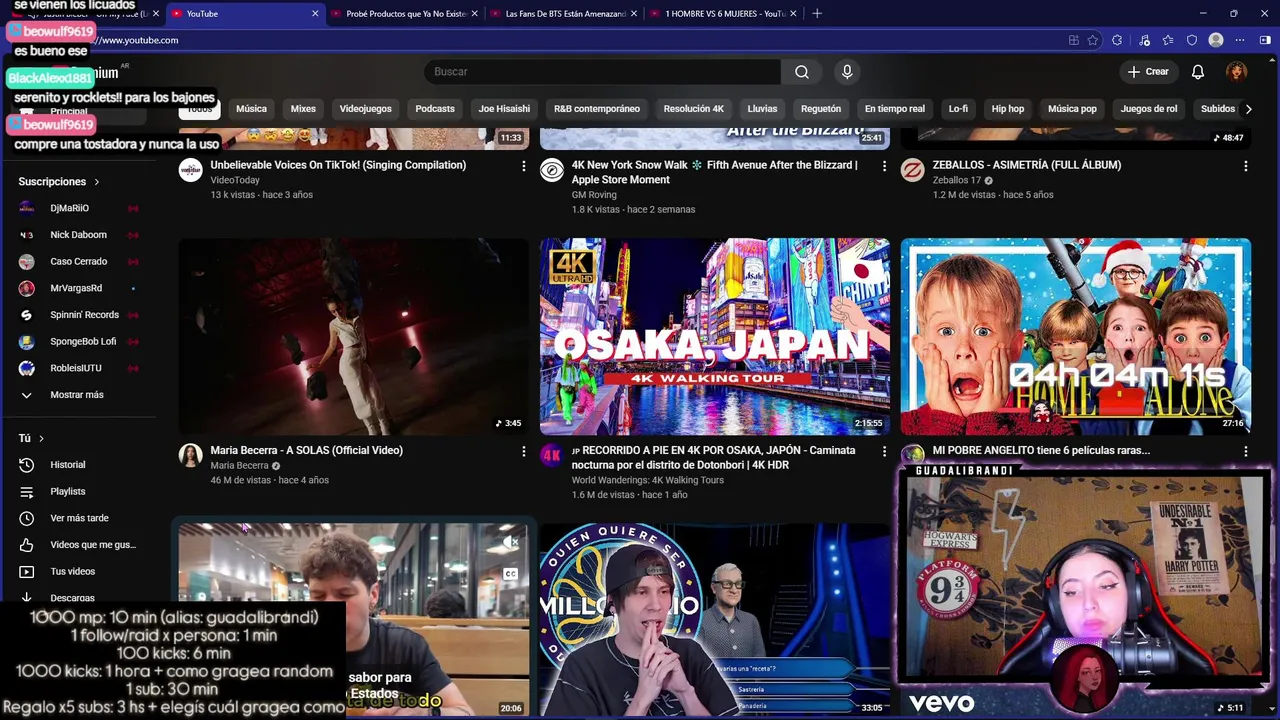Open a new browser tab

tap(817, 14)
